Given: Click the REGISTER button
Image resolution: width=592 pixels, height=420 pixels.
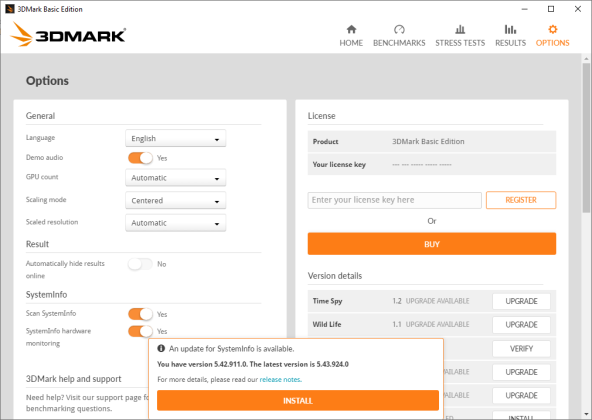Looking at the screenshot, I should click(521, 200).
